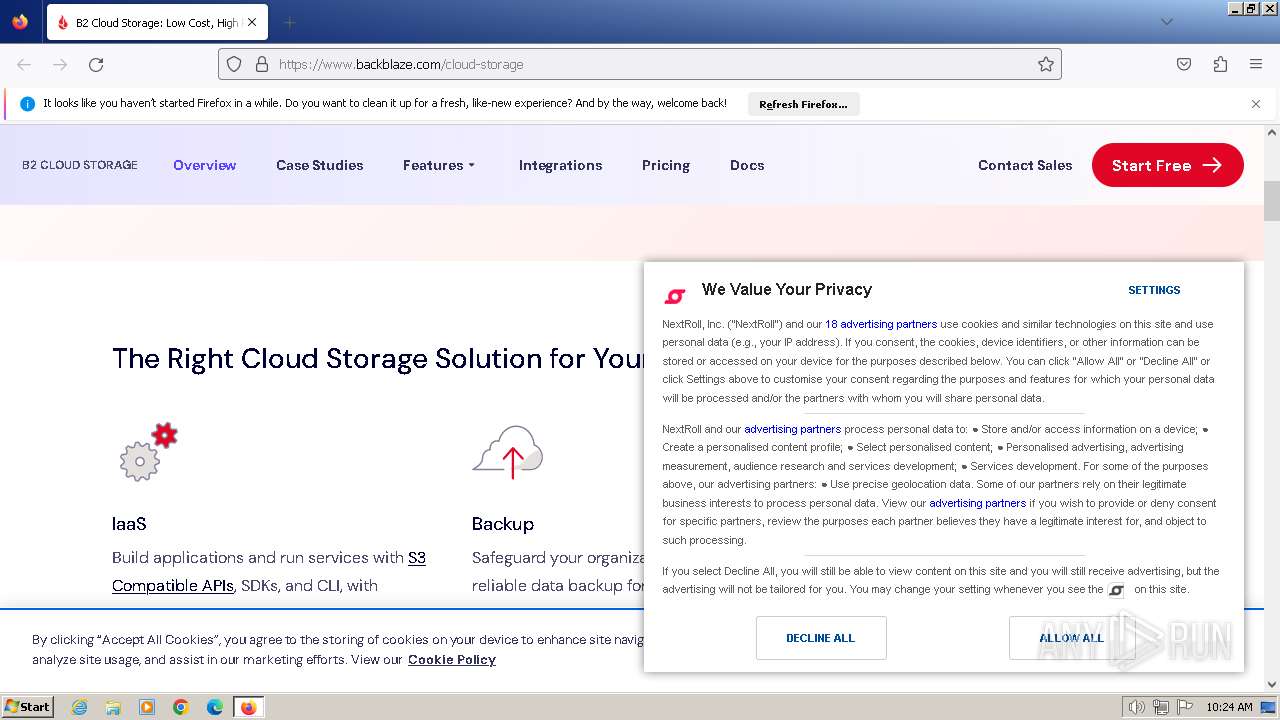Screen dimensions: 1280x720
Task: Click the scrollbar down arrow
Action: [x=1272, y=685]
